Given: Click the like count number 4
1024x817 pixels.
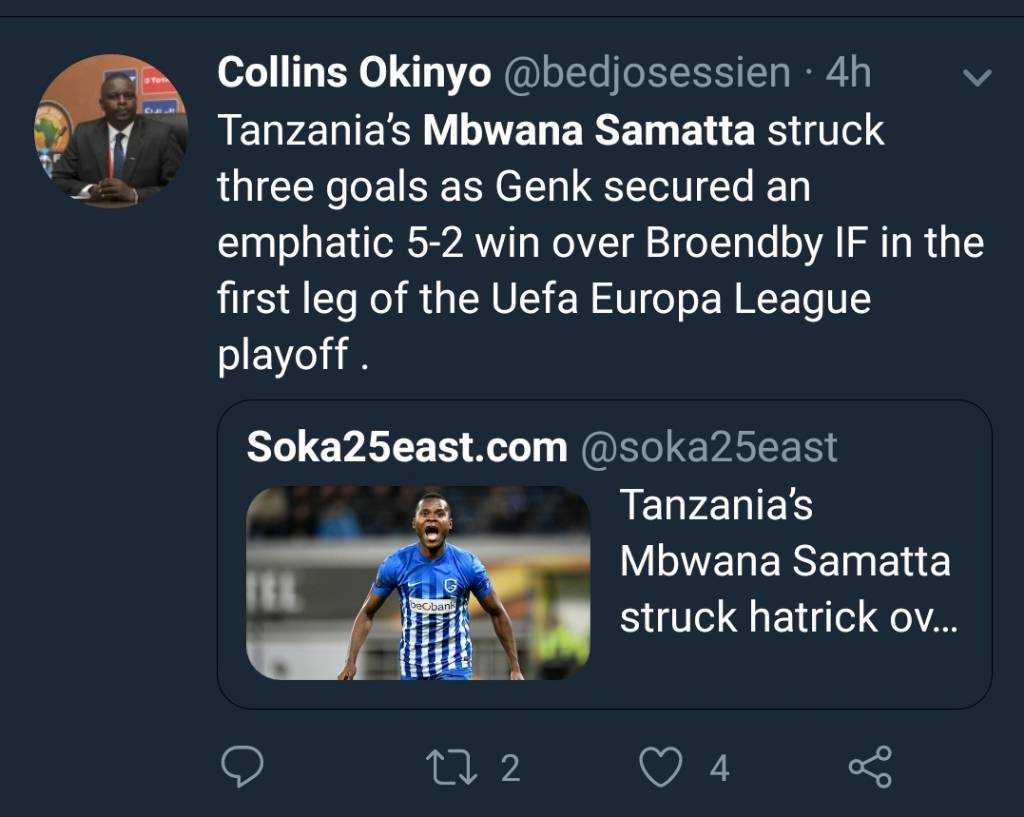Looking at the screenshot, I should click(720, 768).
